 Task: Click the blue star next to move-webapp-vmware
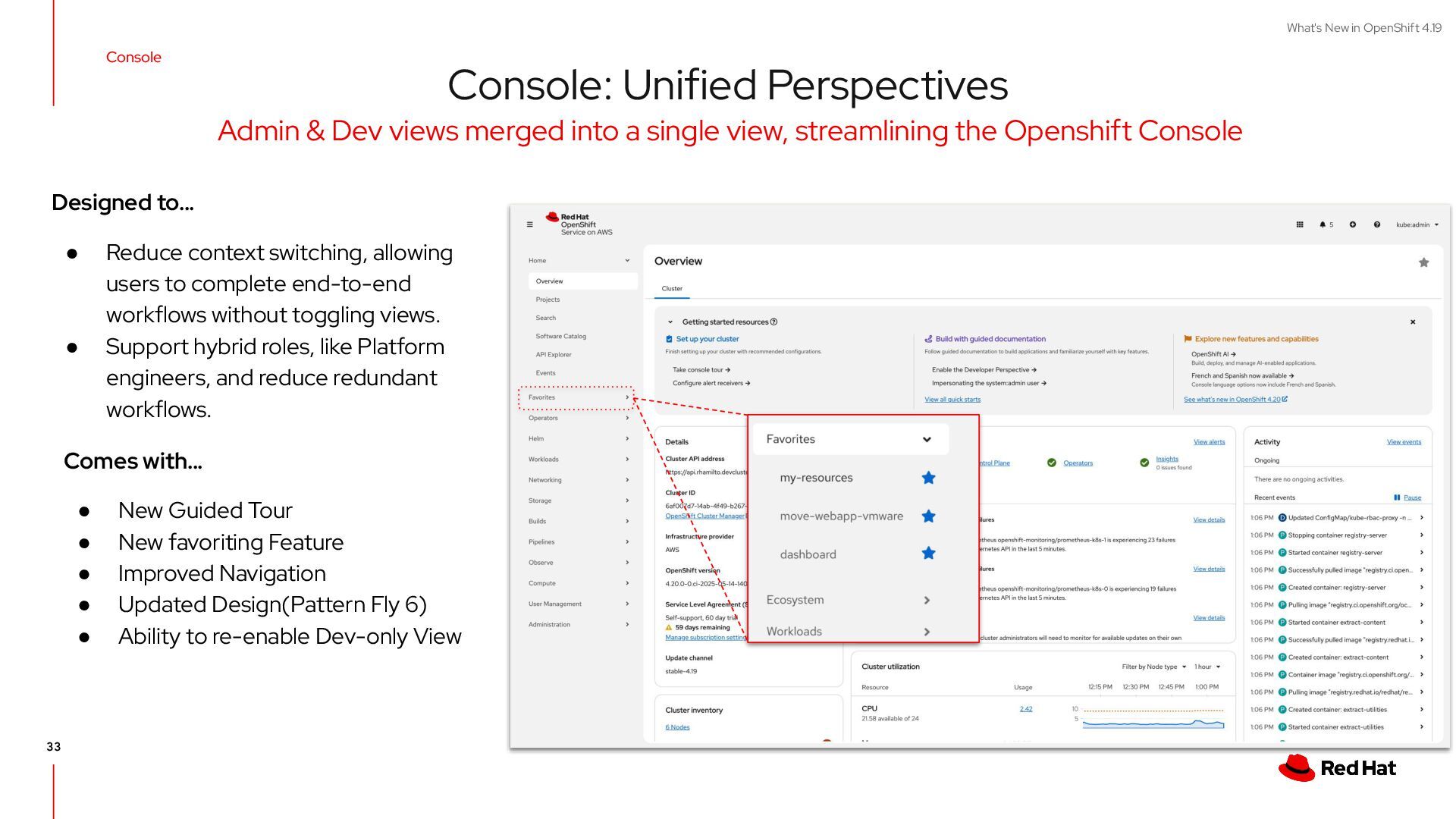click(x=928, y=516)
